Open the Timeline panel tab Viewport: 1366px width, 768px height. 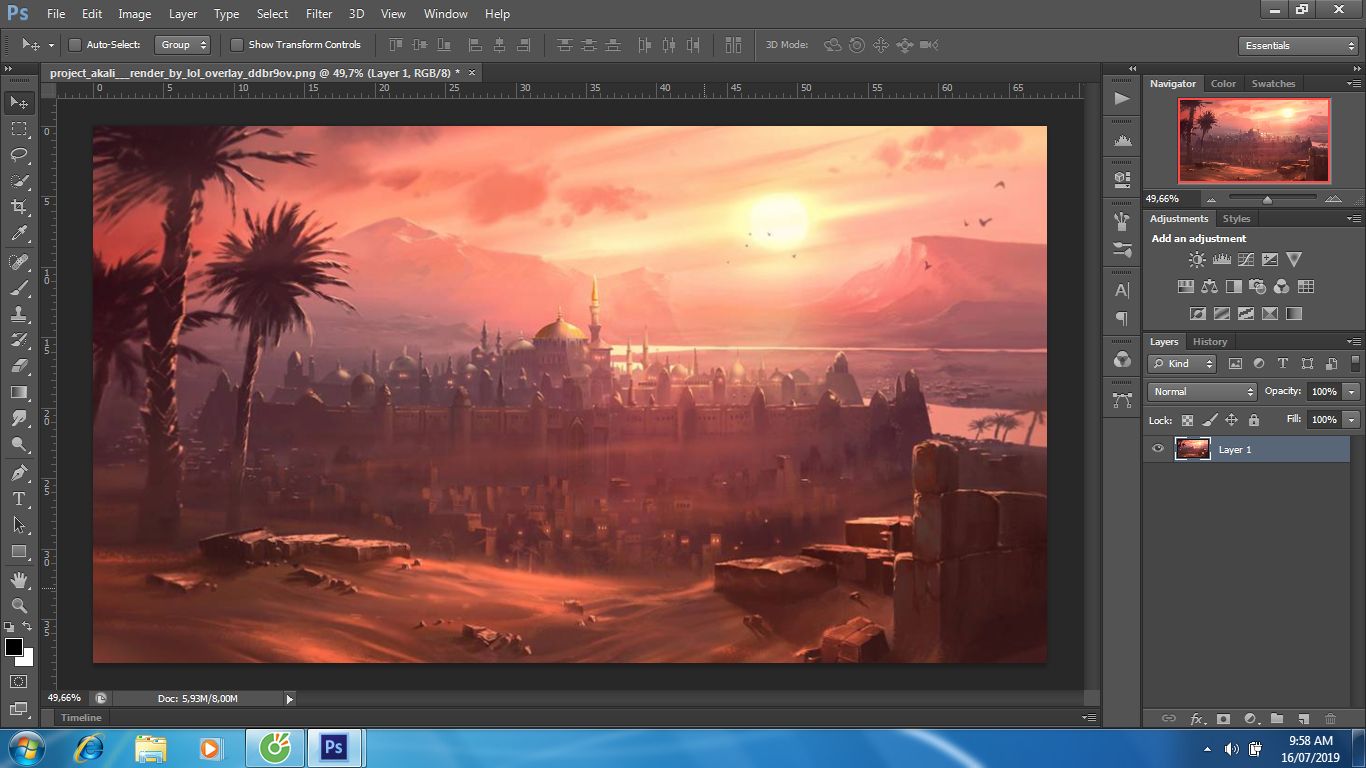click(81, 718)
